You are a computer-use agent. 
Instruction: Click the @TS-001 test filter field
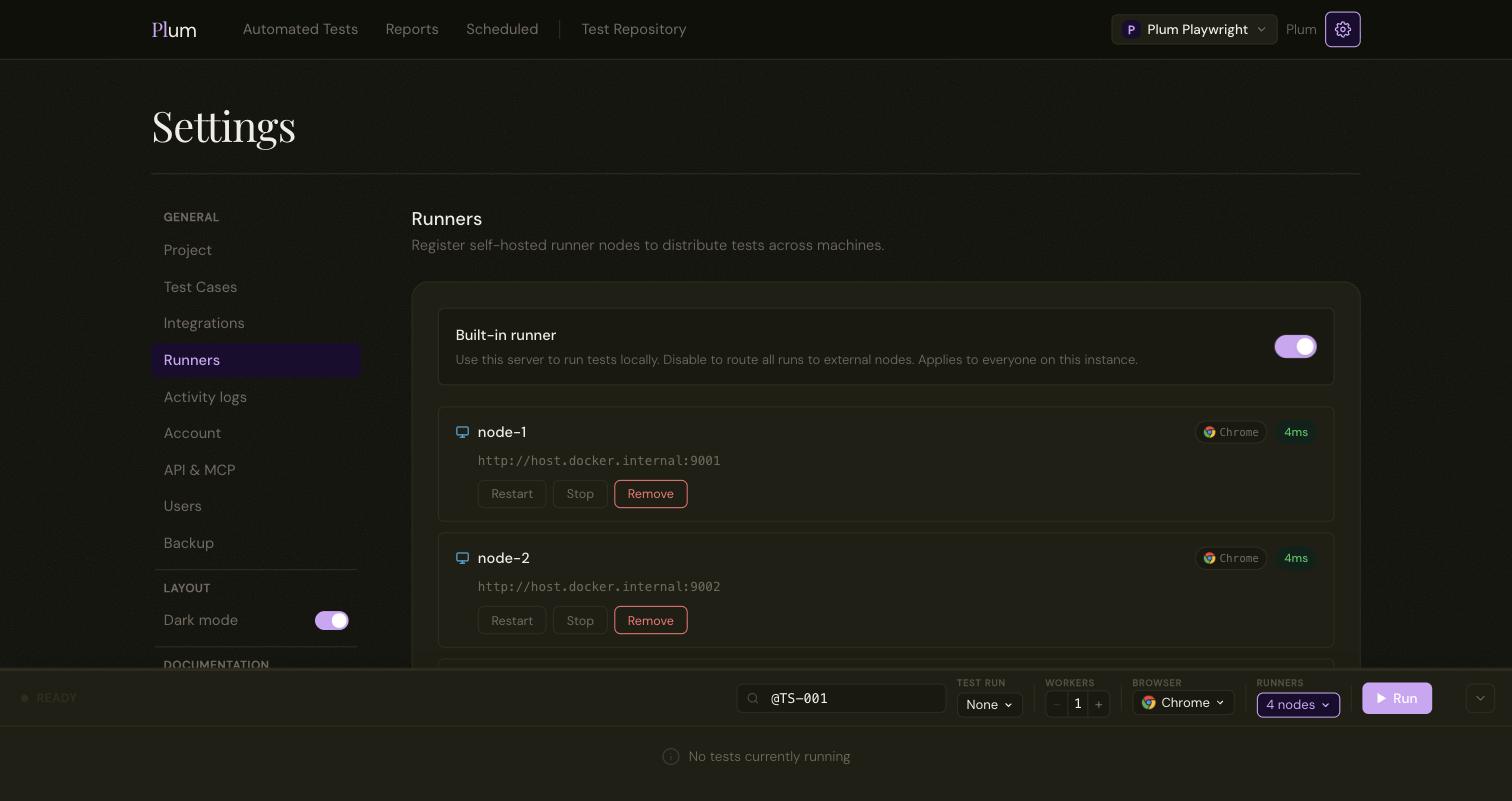coord(841,698)
